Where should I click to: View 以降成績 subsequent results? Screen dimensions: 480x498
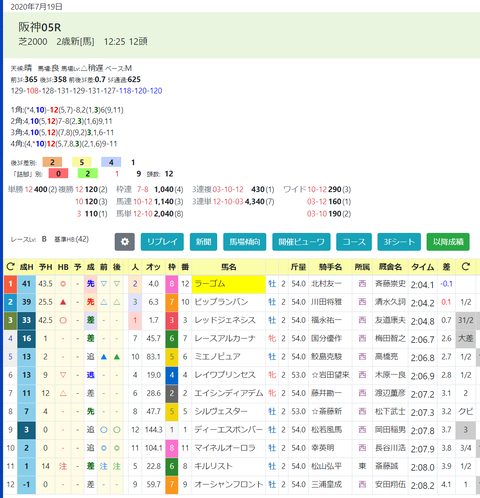[x=448, y=242]
